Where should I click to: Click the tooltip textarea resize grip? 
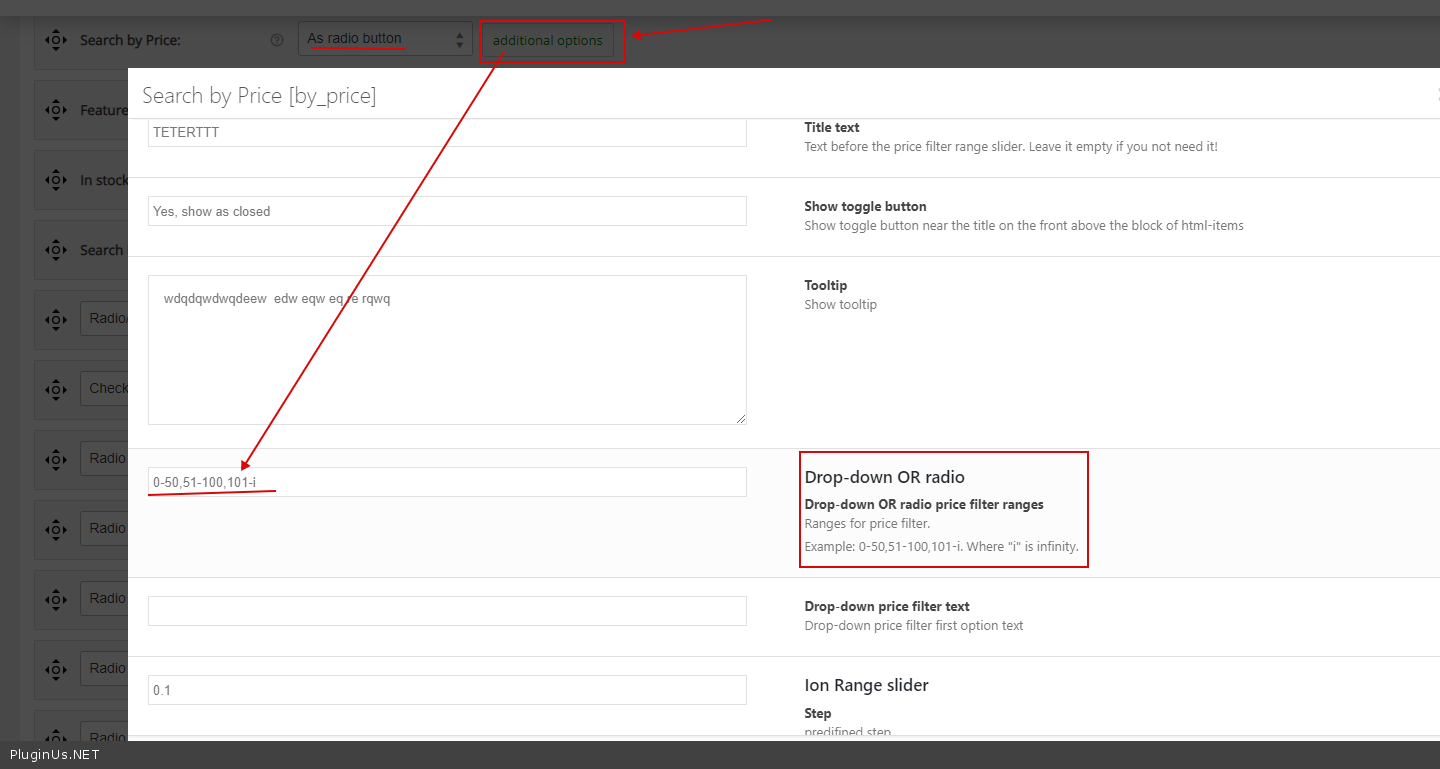(741, 419)
